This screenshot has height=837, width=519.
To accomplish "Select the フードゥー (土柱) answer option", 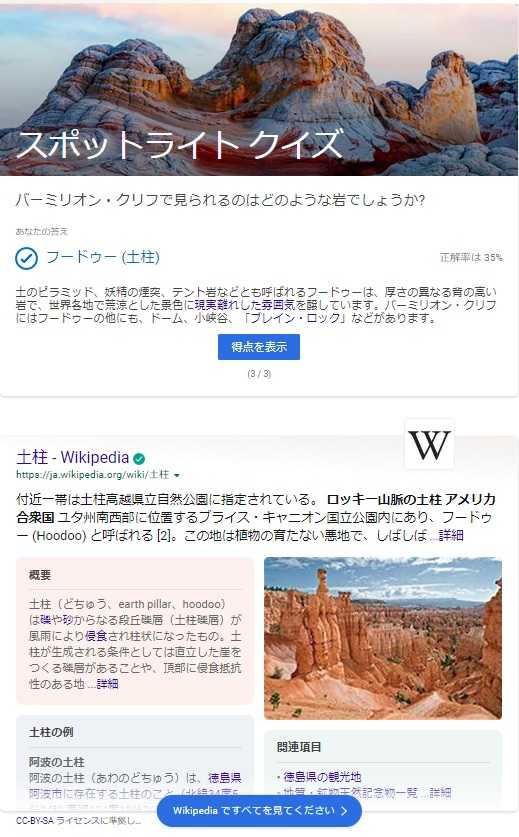I will pyautogui.click(x=103, y=257).
